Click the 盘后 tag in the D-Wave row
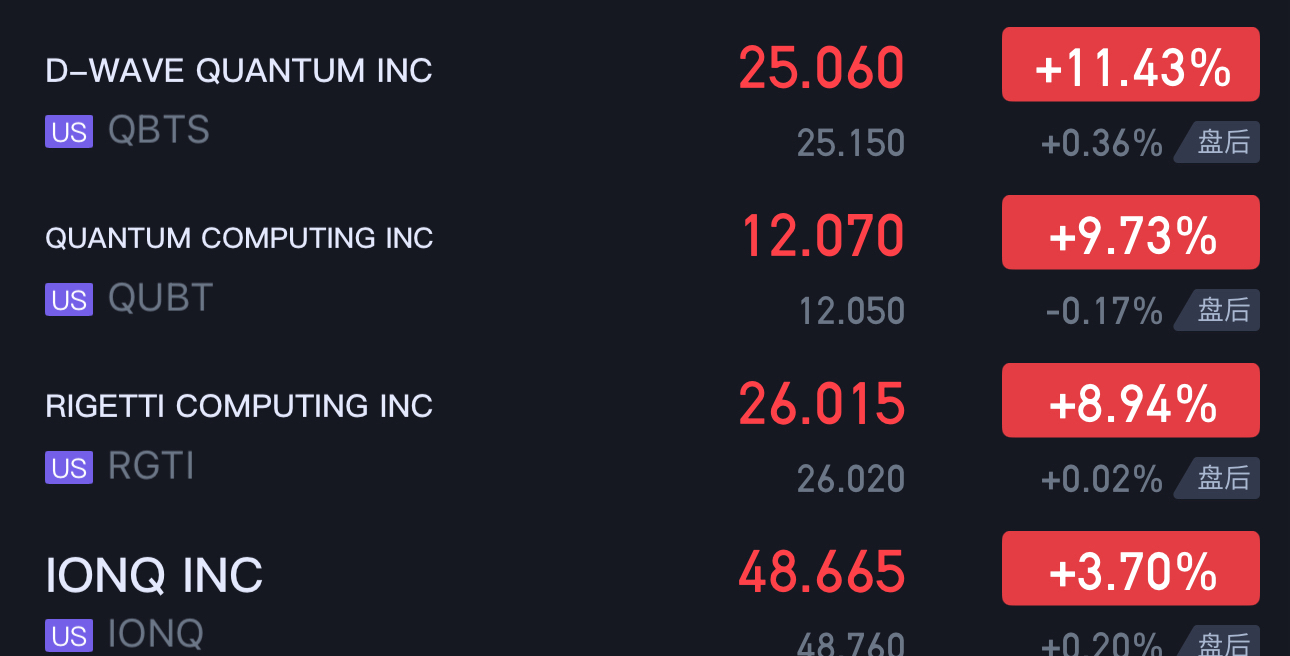 point(1222,143)
